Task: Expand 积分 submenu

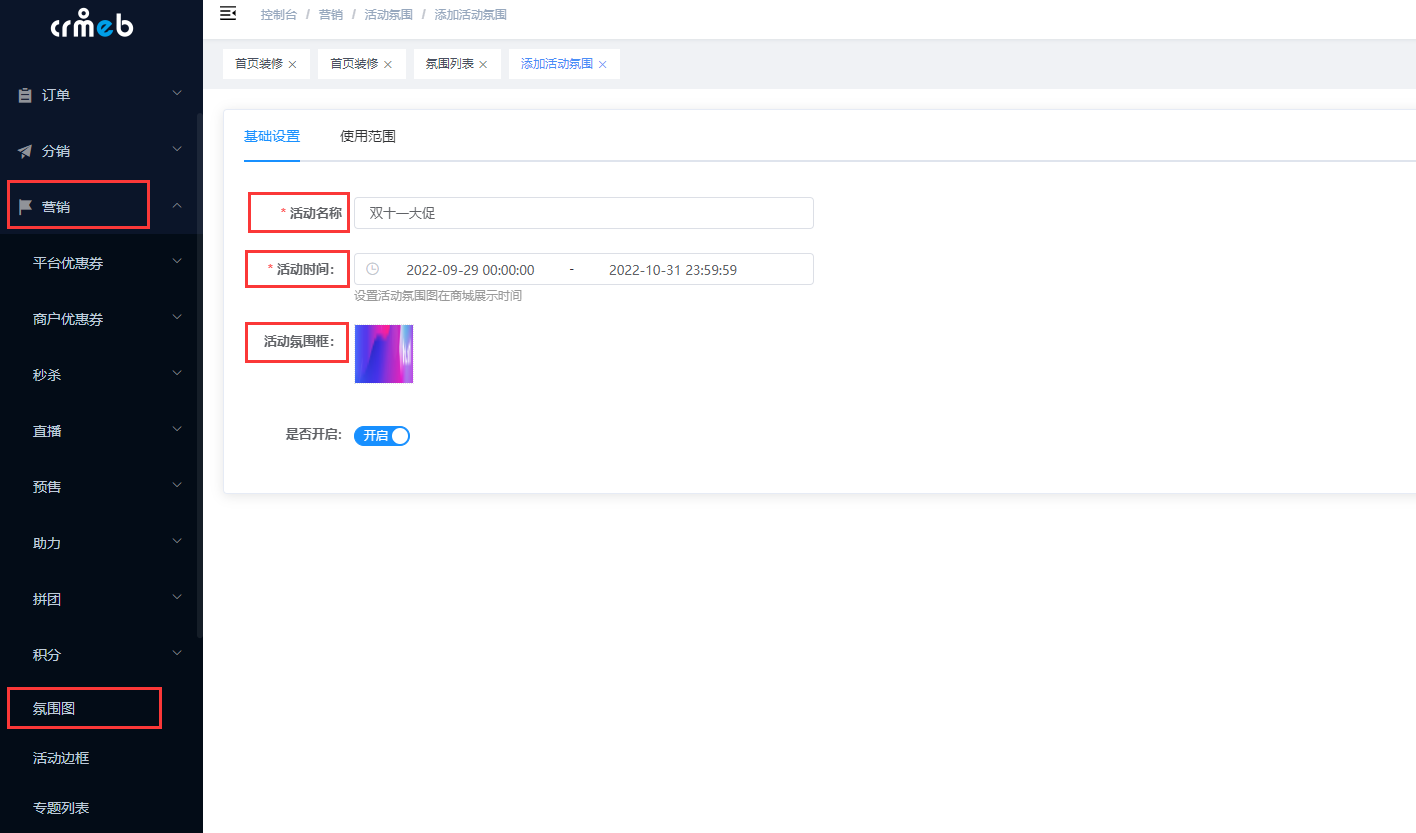Action: coord(177,653)
